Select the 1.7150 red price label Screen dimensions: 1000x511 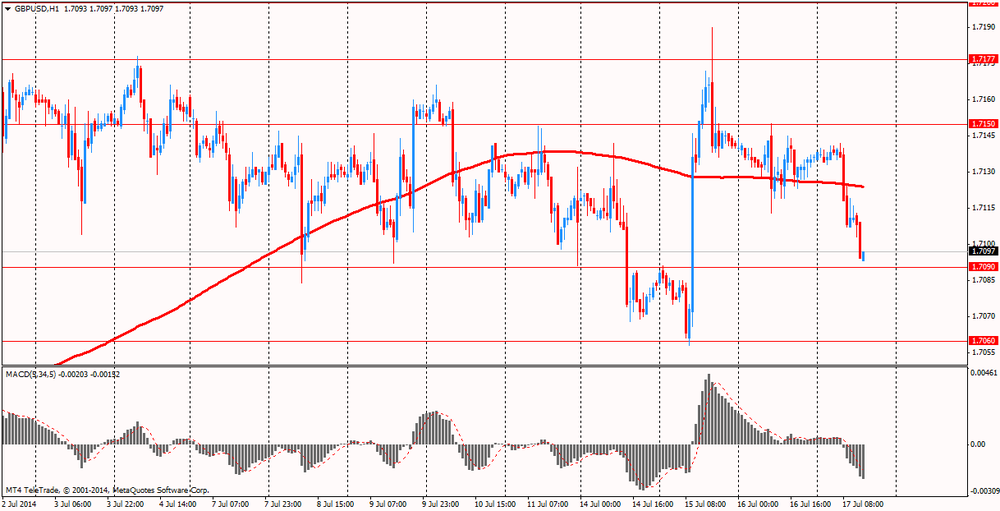coord(983,124)
